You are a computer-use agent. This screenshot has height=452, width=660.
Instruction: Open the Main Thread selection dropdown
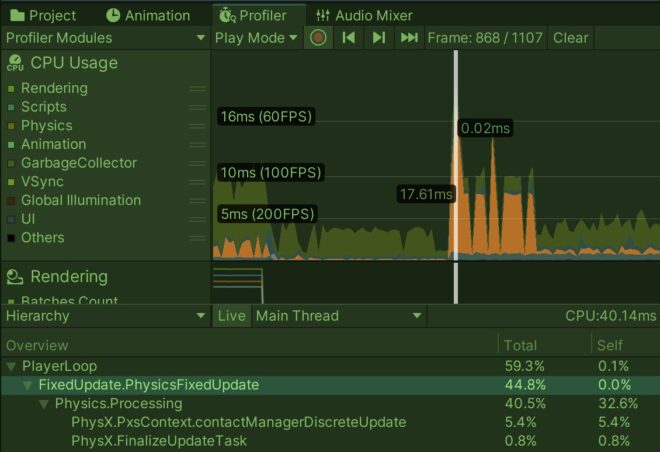click(x=338, y=316)
